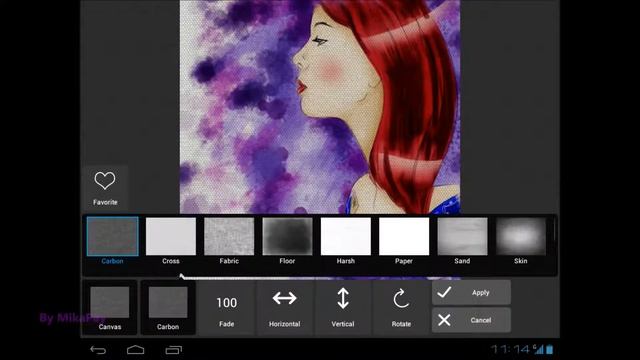Pick the Skin texture
The height and width of the screenshot is (360, 640).
(521, 237)
